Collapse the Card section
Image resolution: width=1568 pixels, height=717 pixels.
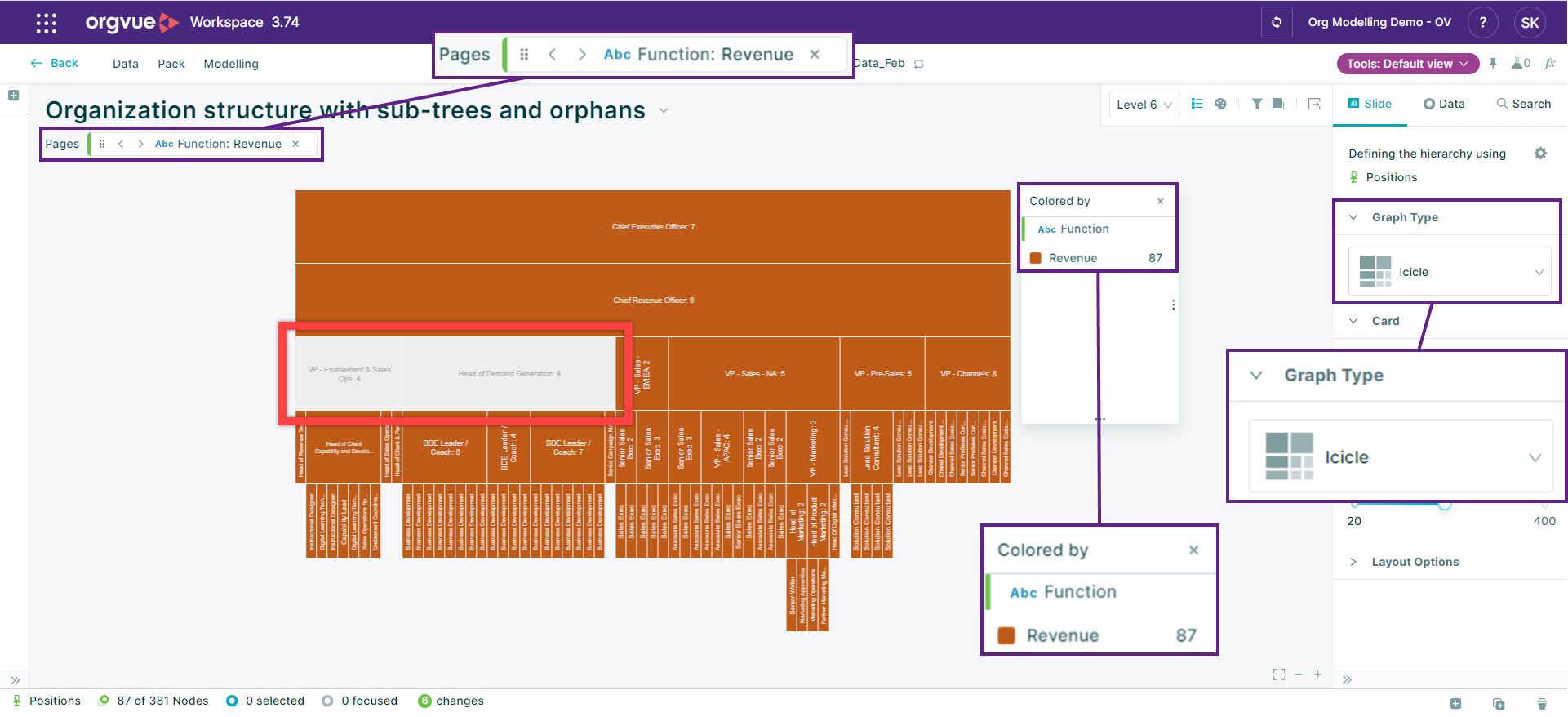coord(1354,321)
